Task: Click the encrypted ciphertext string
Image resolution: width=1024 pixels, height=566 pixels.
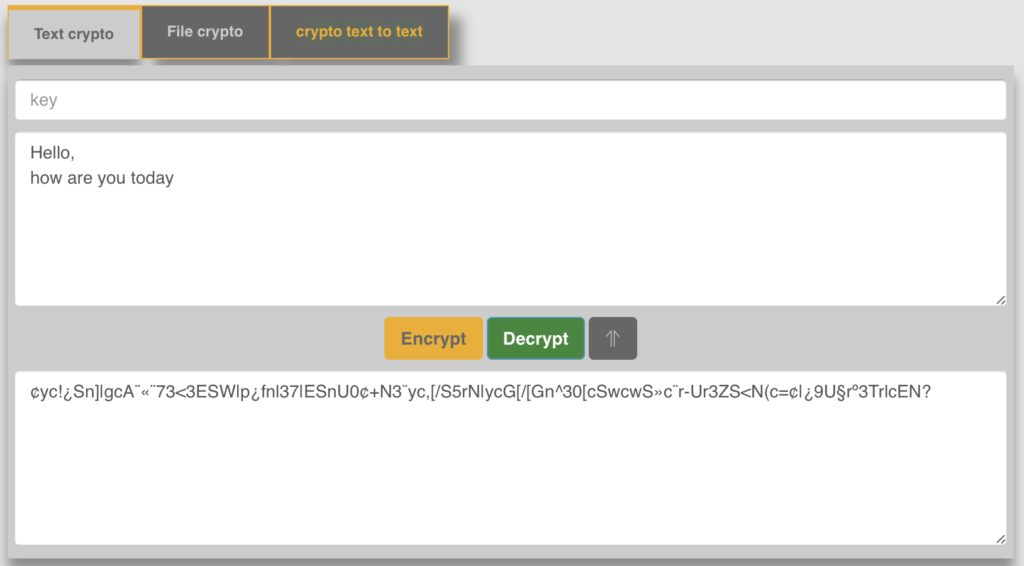Action: 480,393
